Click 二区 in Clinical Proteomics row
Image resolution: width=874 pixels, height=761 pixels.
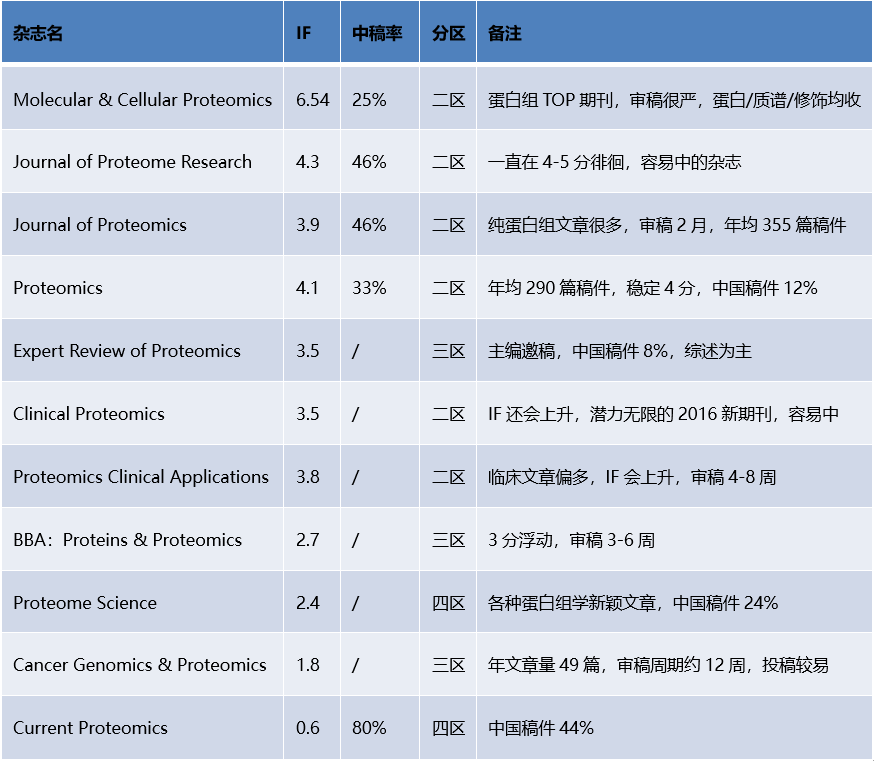[449, 414]
